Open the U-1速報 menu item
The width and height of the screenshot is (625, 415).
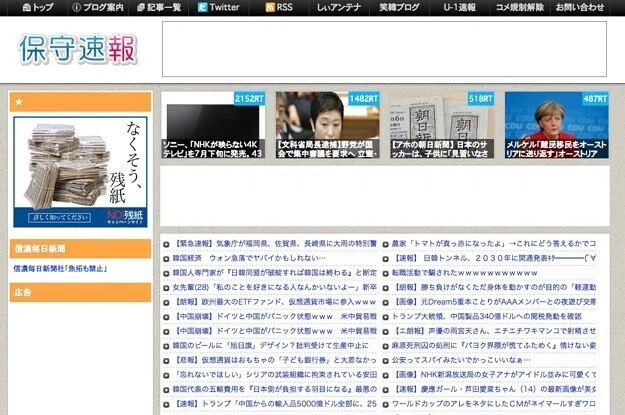(x=460, y=7)
